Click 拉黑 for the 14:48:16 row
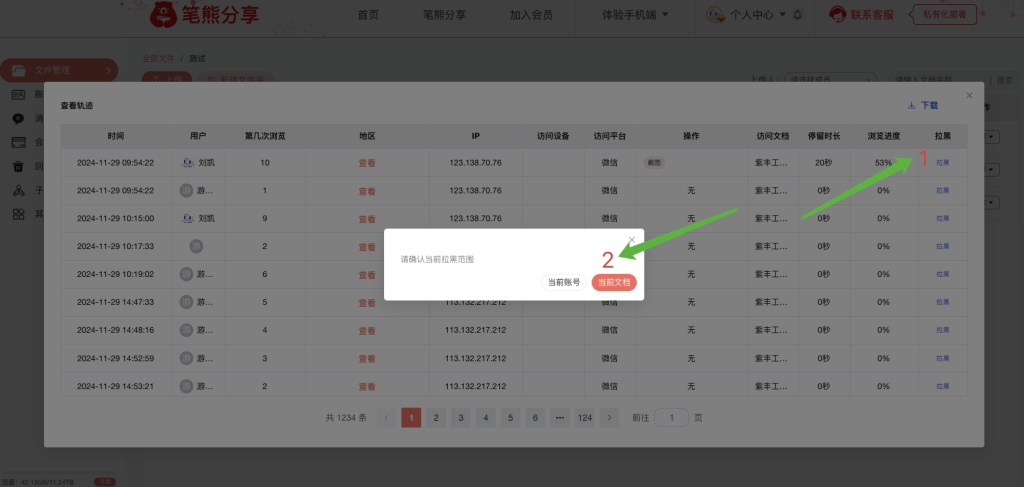 942,330
